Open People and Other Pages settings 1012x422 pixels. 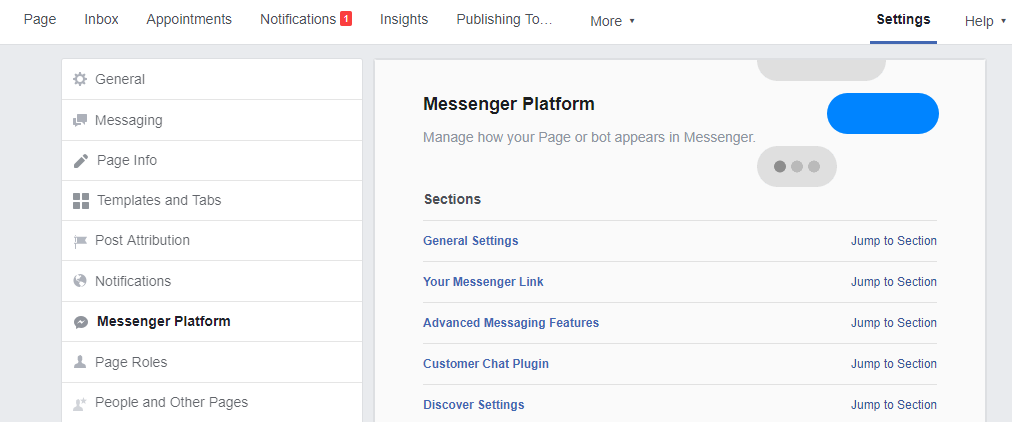tap(212, 403)
